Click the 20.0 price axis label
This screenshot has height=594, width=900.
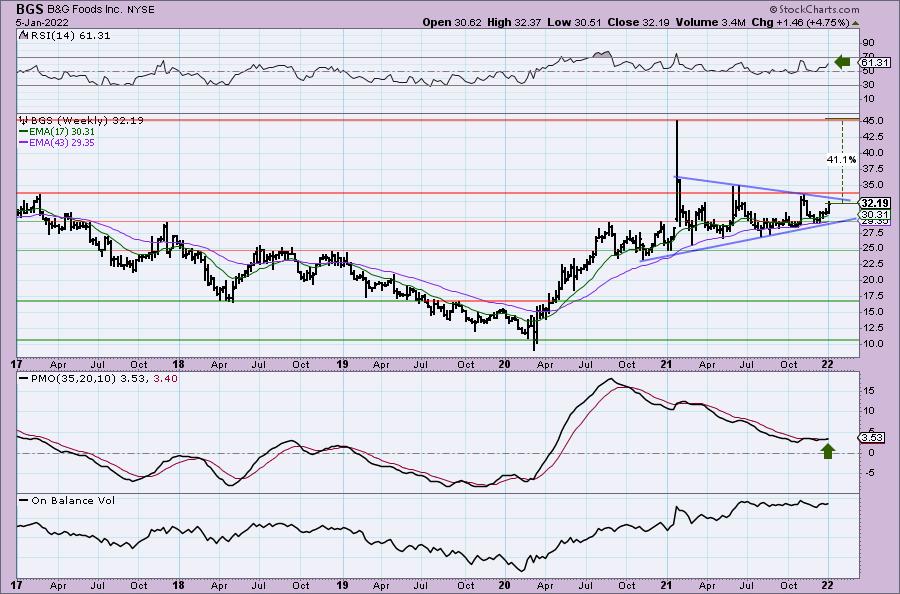click(x=872, y=279)
